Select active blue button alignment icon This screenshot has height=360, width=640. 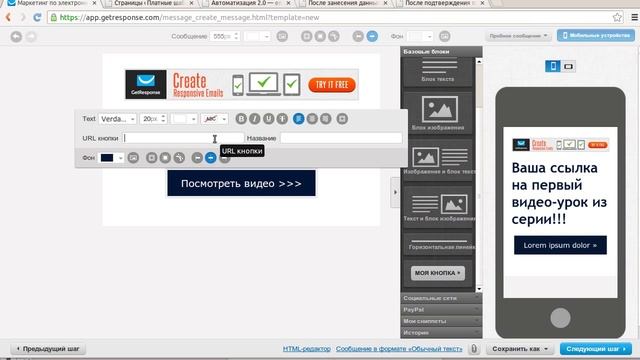point(211,158)
